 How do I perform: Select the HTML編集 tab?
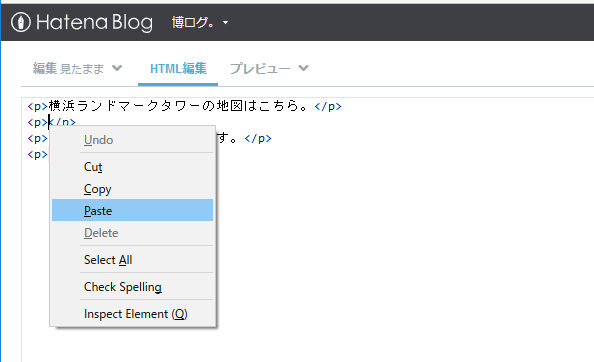[178, 69]
